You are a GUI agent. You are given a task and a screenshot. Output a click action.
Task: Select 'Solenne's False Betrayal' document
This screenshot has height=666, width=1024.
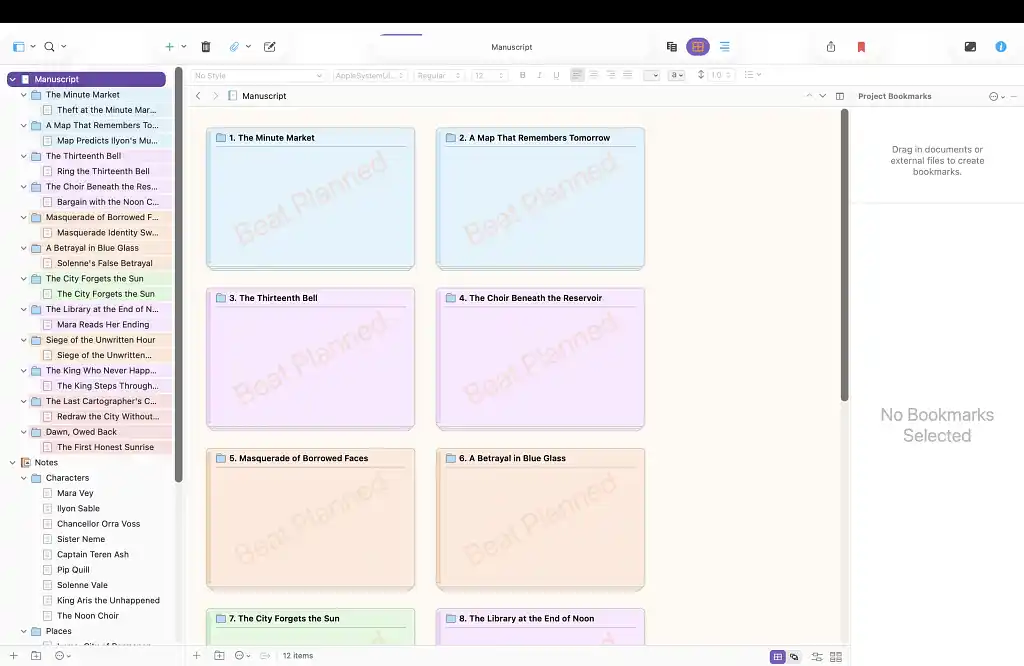tap(104, 263)
